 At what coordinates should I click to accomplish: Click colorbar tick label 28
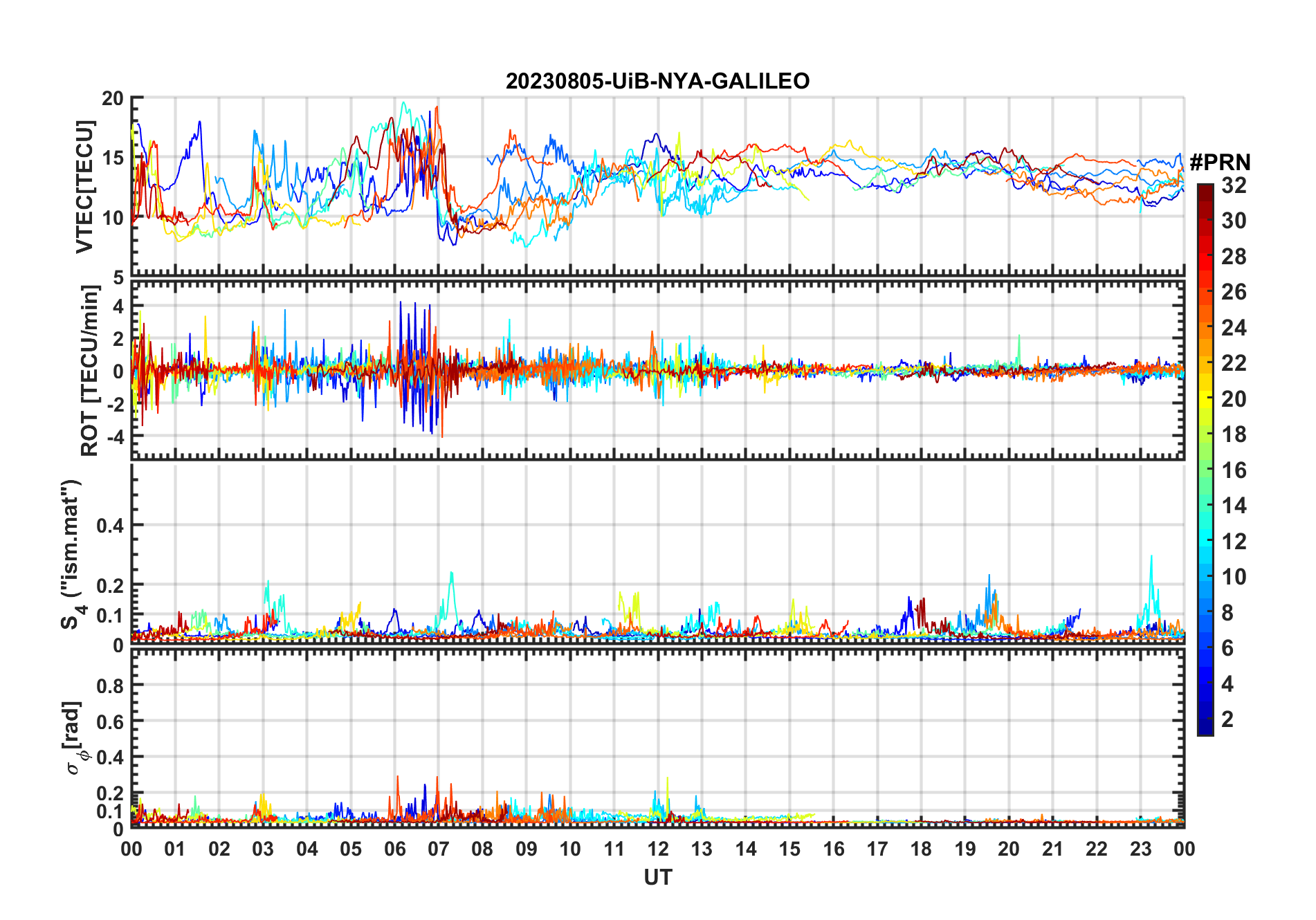pos(1234,256)
